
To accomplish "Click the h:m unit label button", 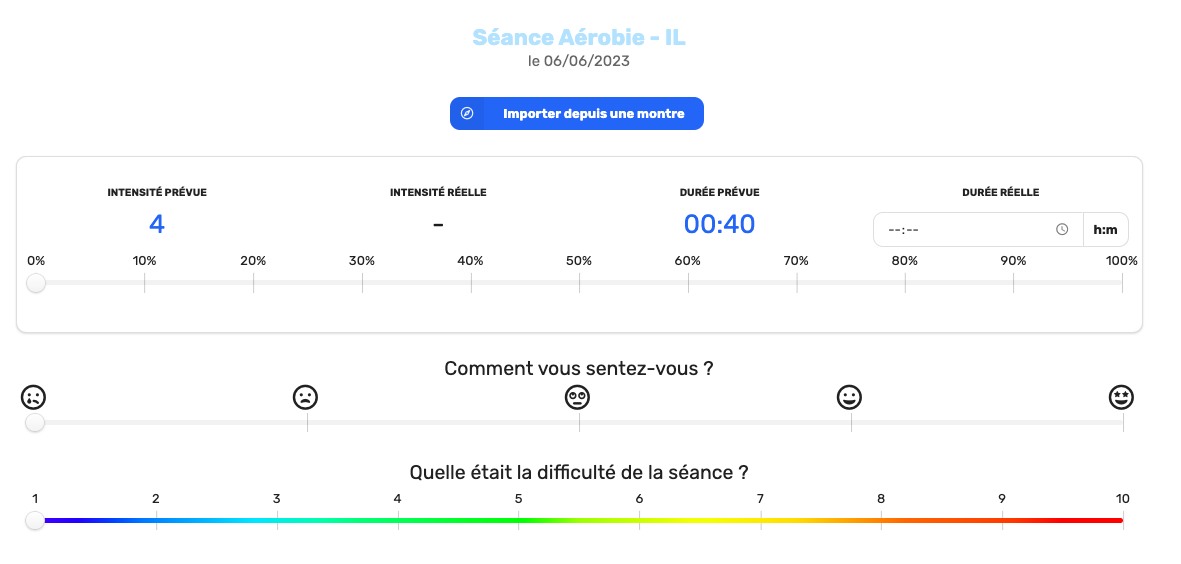I will point(1106,230).
